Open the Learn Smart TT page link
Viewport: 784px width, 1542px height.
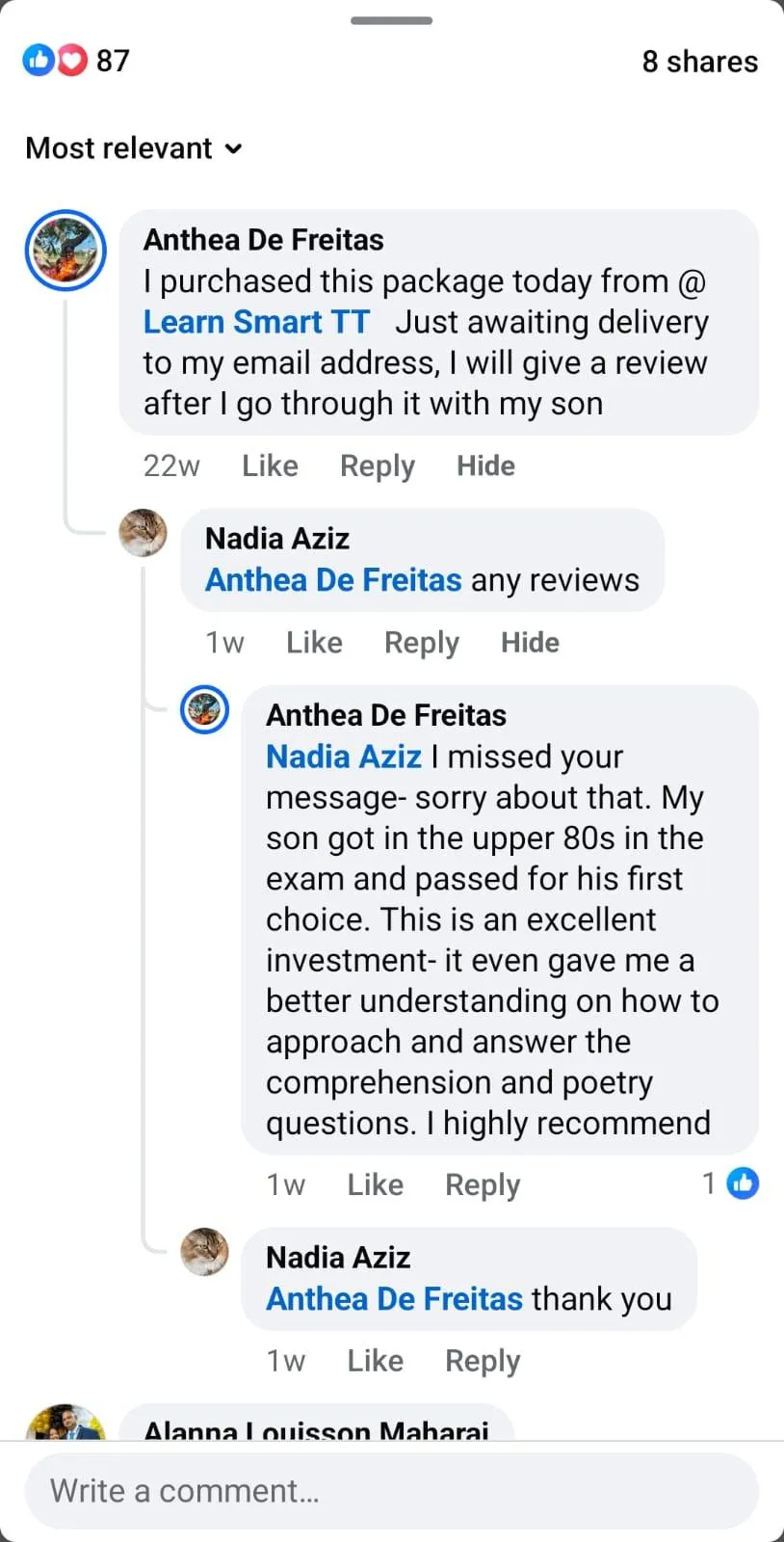[256, 322]
